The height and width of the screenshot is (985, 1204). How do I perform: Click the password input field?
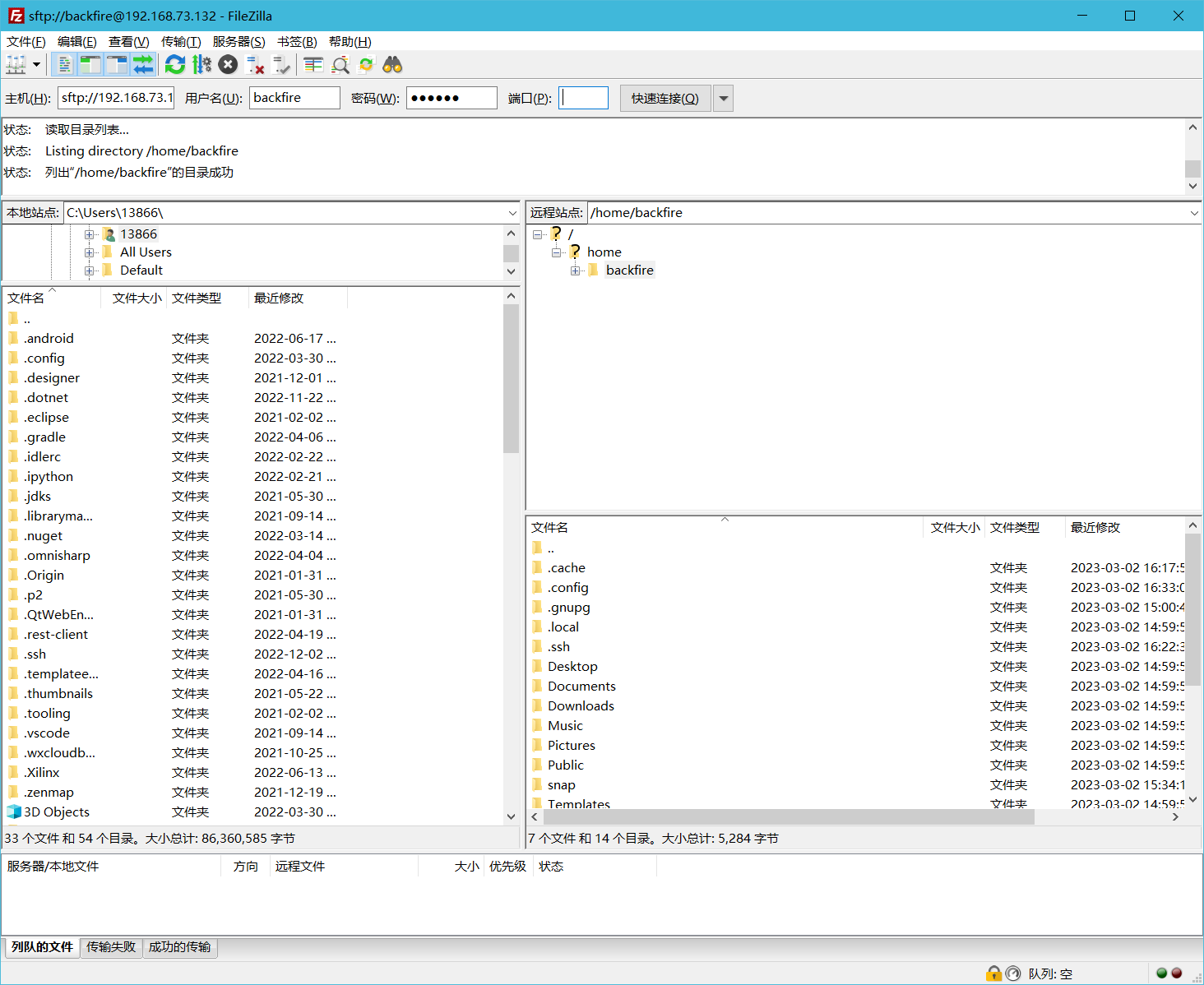[x=451, y=98]
